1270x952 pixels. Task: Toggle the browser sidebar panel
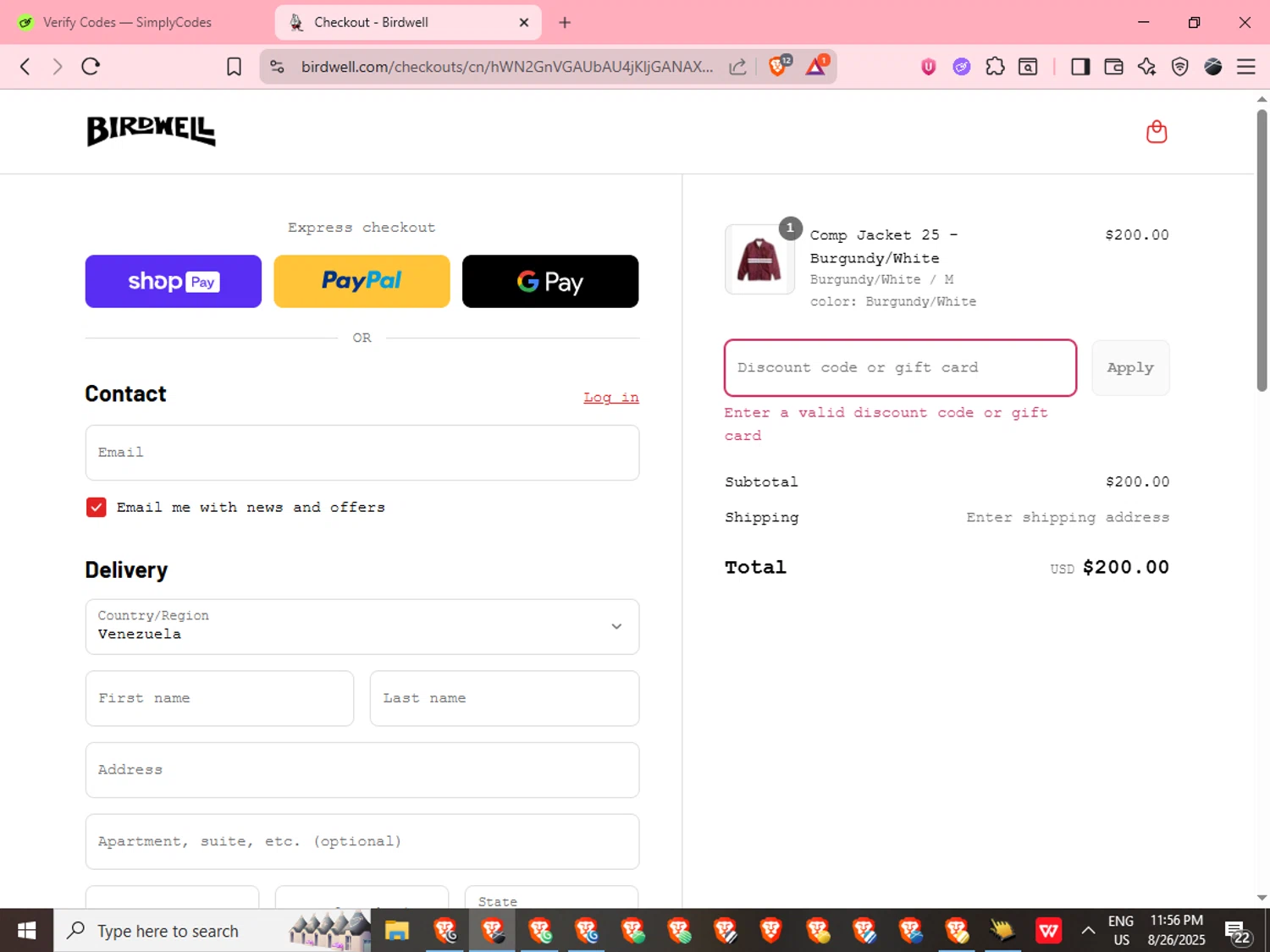click(x=1080, y=67)
